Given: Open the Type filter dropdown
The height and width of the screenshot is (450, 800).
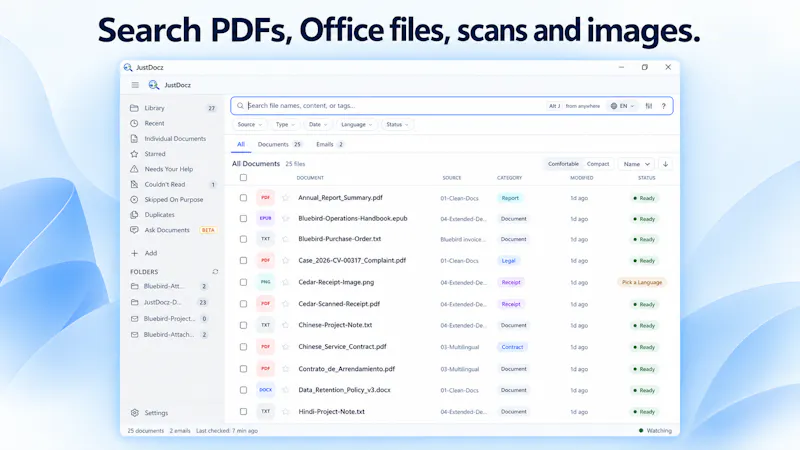Looking at the screenshot, I should (285, 124).
